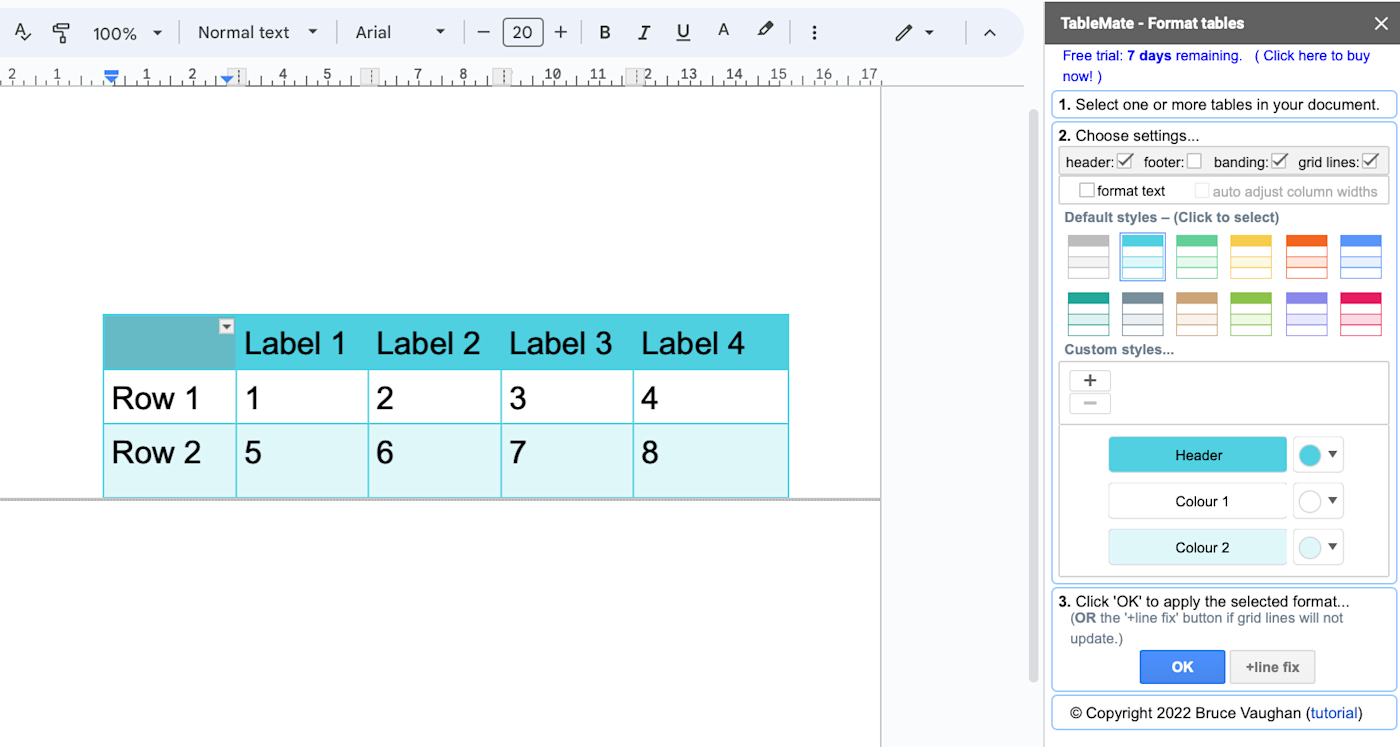
Task: Toggle the banding checkbox
Action: [x=1278, y=160]
